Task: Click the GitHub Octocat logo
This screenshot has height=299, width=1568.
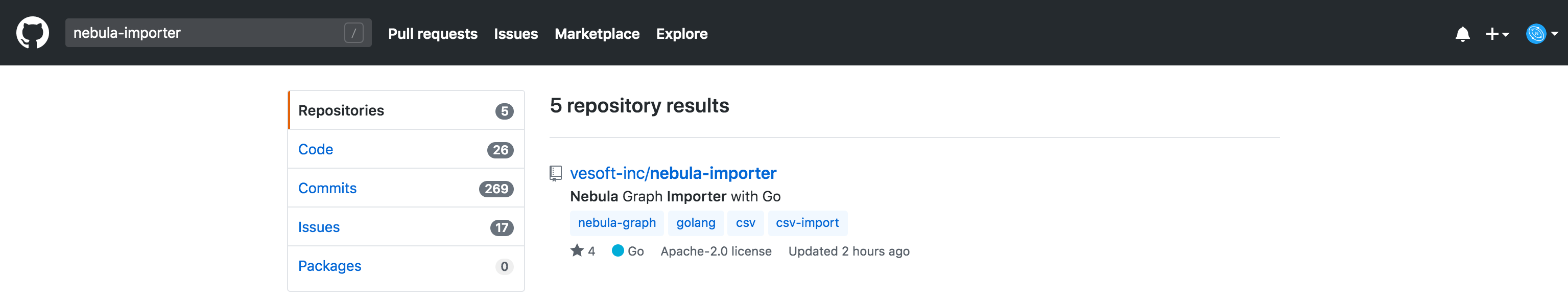Action: pos(32,33)
